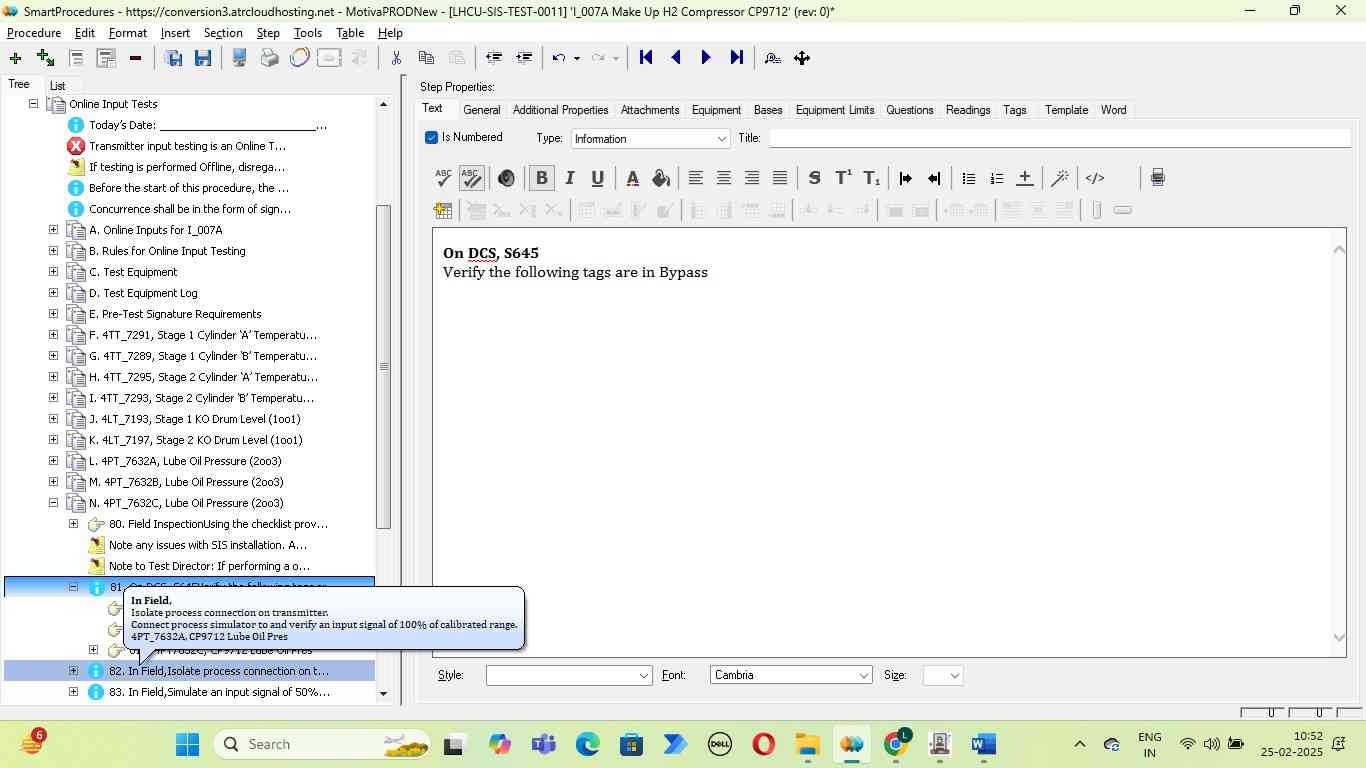Click the save procedure floppy disk icon
The image size is (1366, 768).
click(x=203, y=58)
